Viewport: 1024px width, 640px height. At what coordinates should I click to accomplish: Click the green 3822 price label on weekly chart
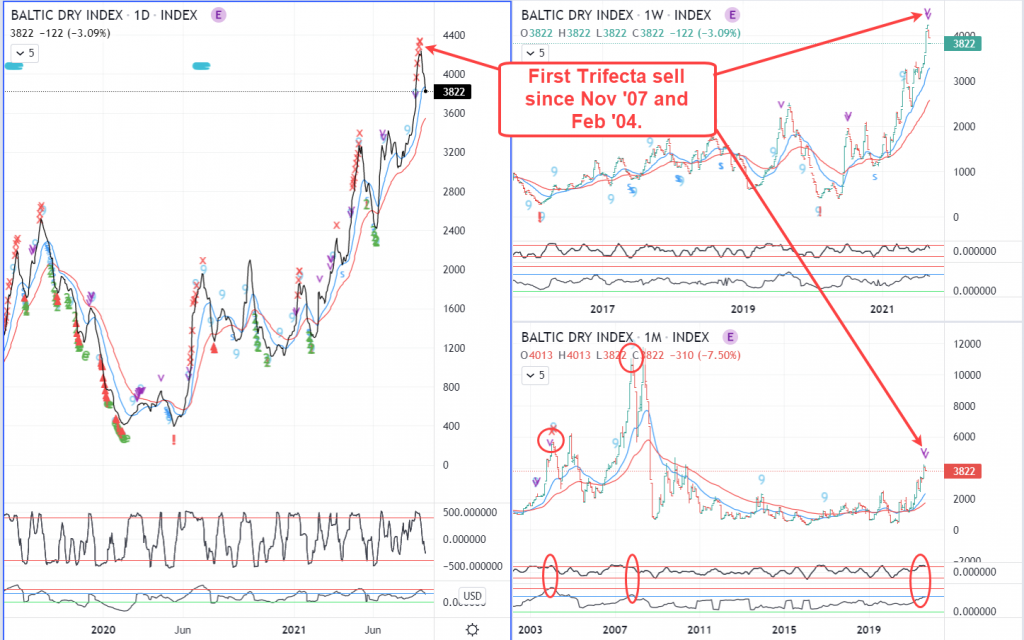963,44
